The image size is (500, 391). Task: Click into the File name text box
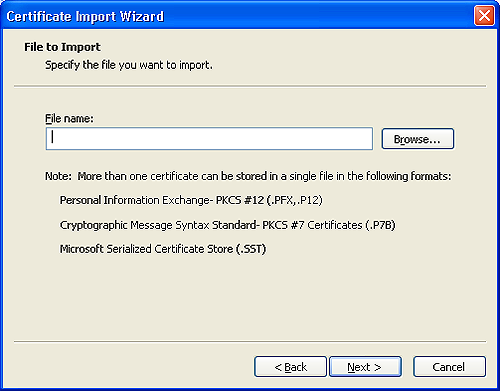pyautogui.click(x=209, y=138)
